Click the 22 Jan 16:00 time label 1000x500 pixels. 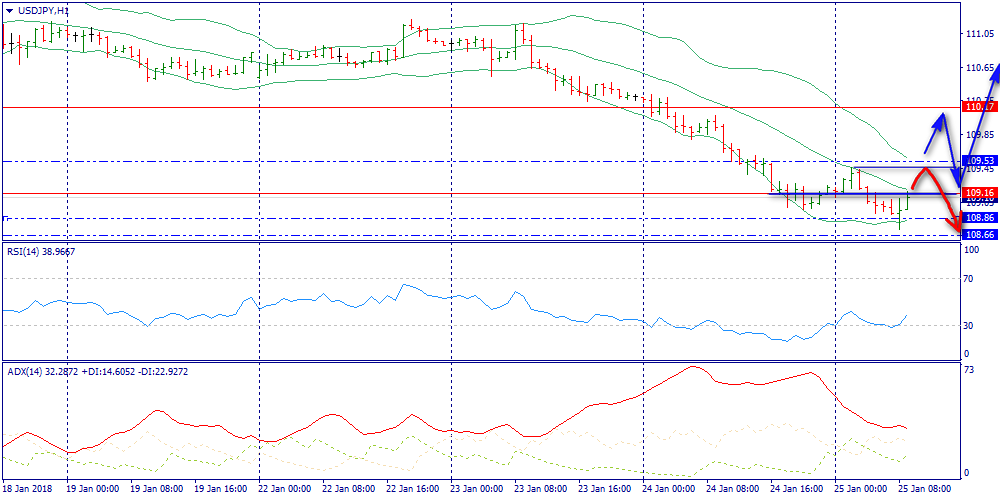pos(411,489)
